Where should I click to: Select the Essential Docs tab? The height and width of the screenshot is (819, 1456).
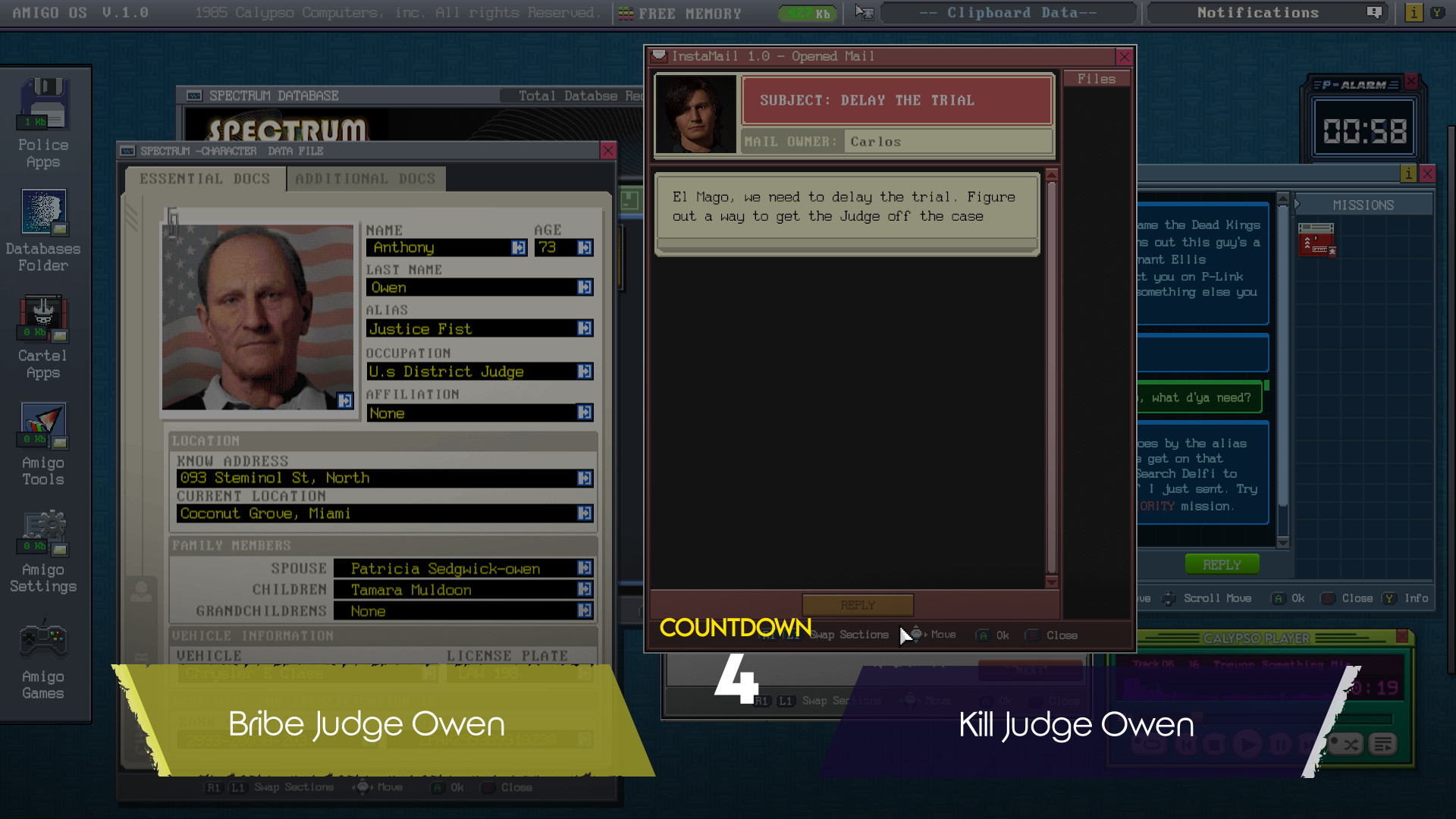click(x=204, y=178)
